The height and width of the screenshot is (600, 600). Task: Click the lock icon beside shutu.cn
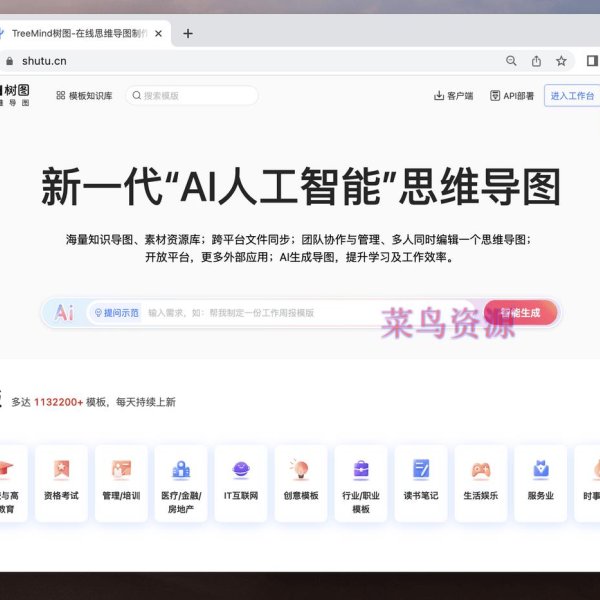click(9, 61)
